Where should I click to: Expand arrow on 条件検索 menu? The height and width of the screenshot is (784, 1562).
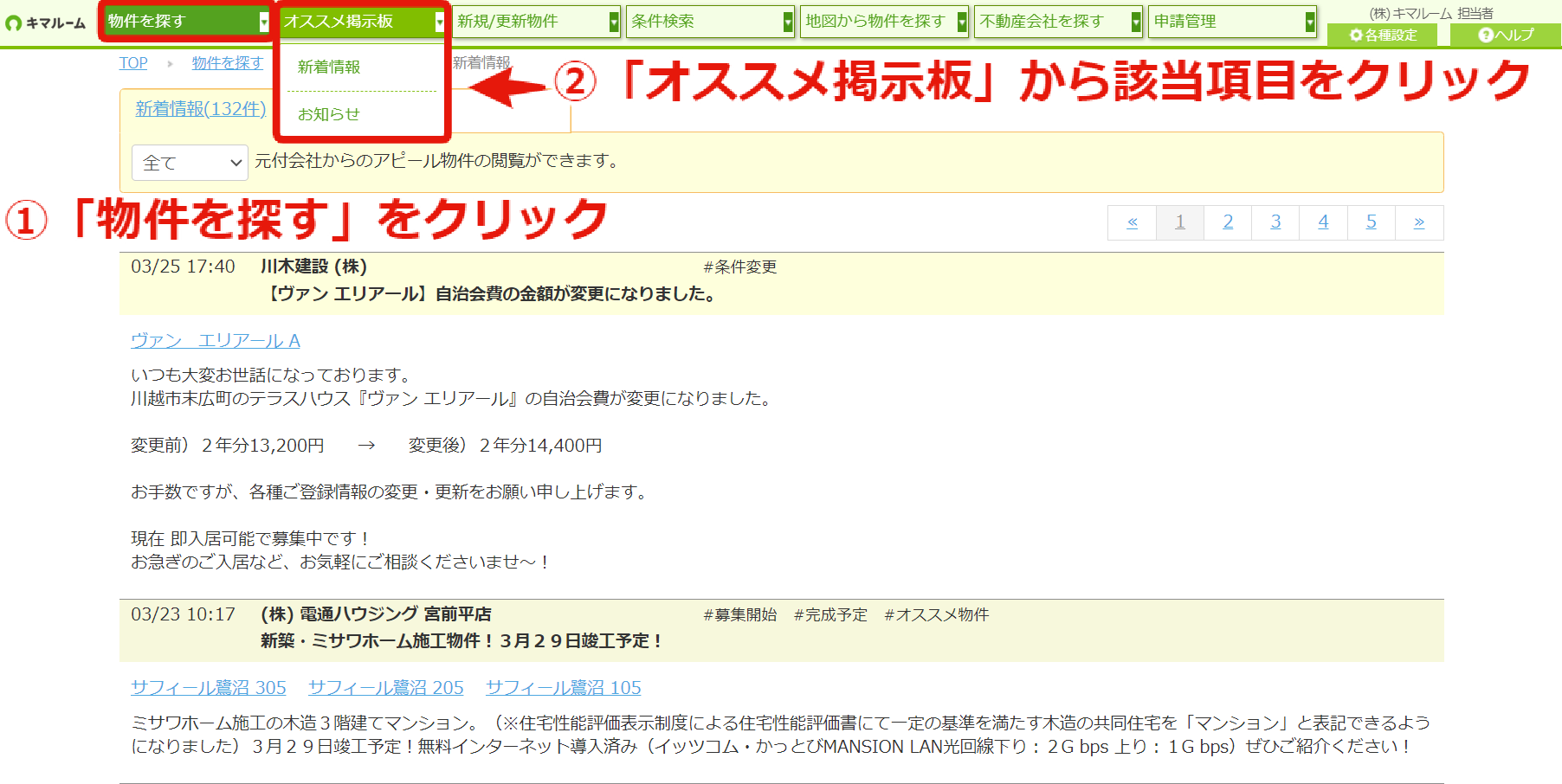788,22
